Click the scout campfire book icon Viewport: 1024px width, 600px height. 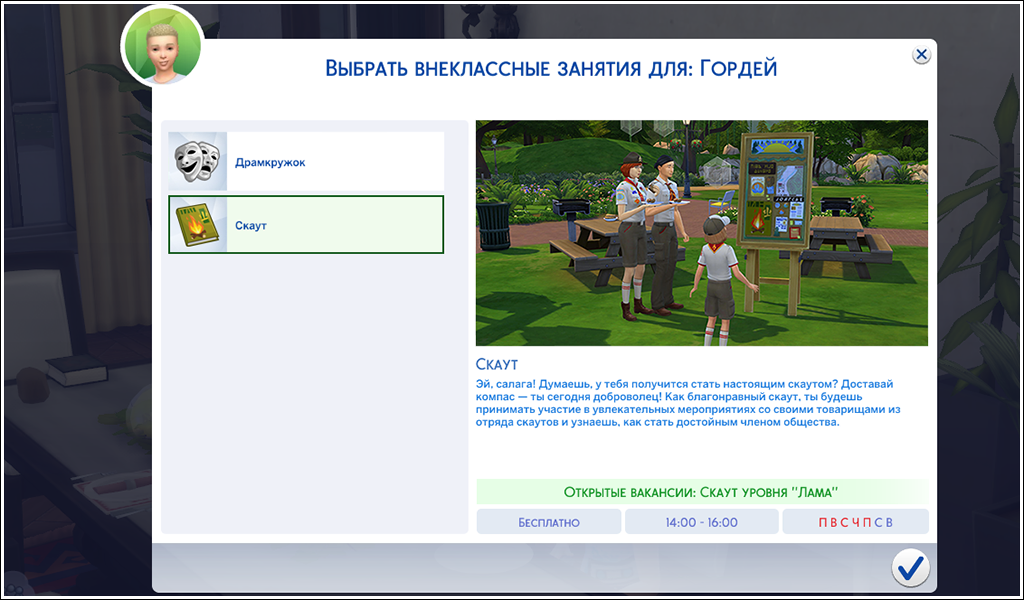click(198, 225)
